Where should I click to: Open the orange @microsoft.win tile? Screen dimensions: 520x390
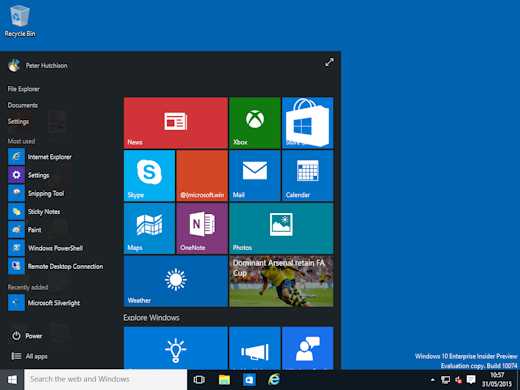[202, 176]
